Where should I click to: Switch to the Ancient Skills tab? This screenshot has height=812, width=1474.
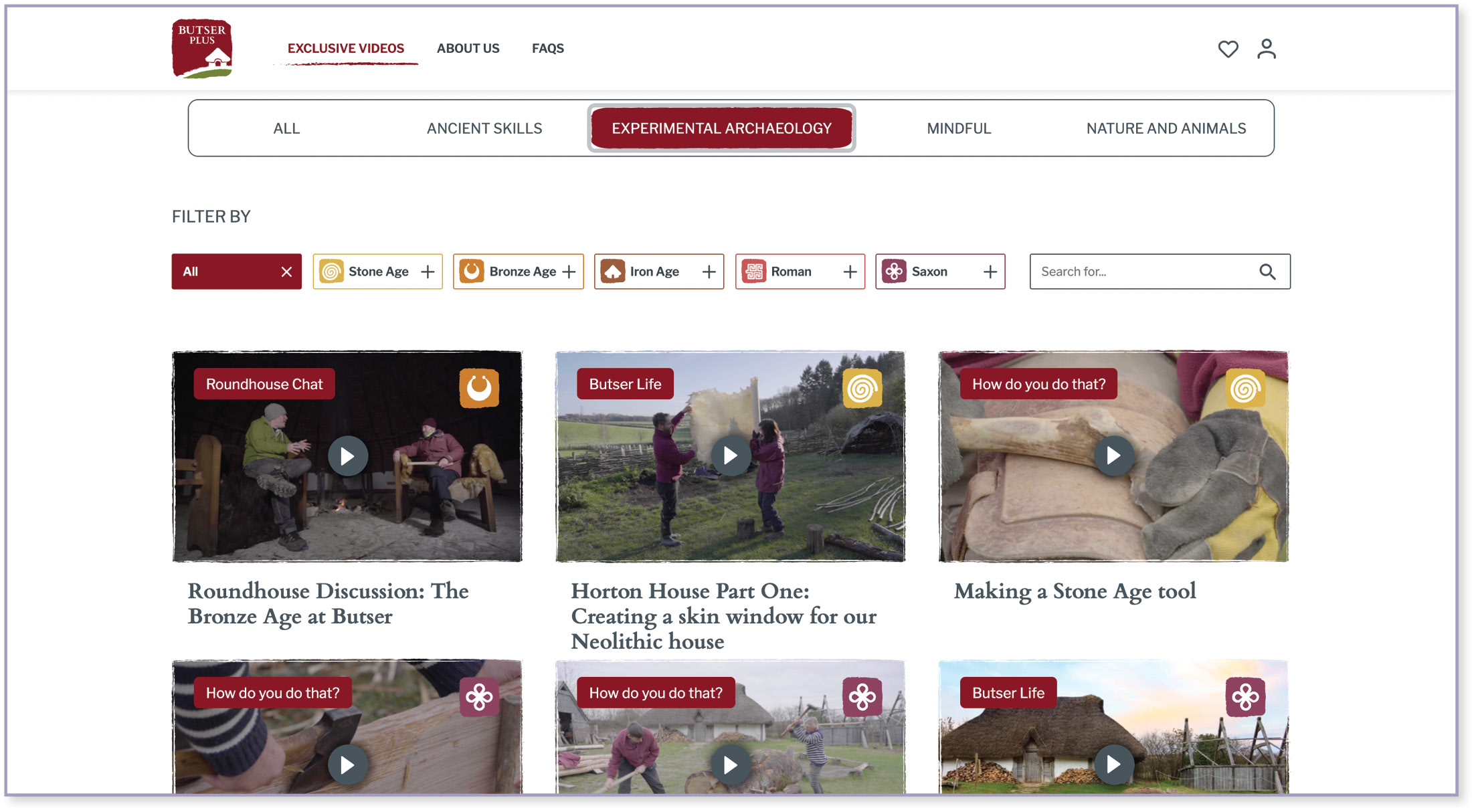(484, 128)
